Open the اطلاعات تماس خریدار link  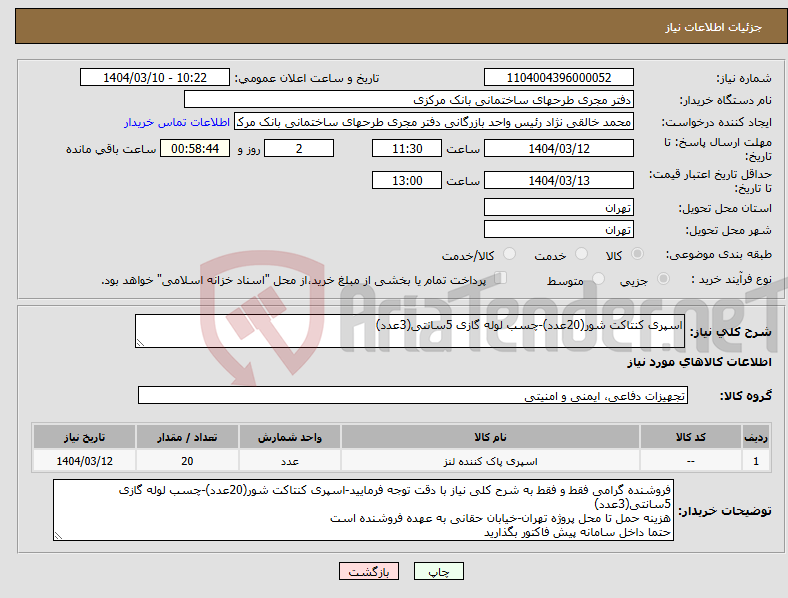177,122
